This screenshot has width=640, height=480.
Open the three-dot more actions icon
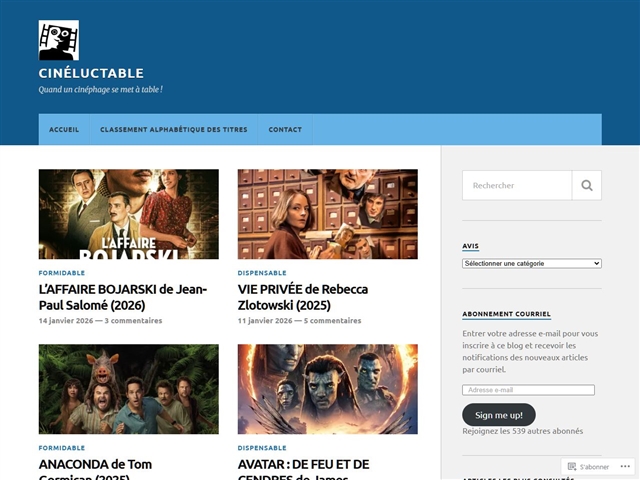pos(625,466)
